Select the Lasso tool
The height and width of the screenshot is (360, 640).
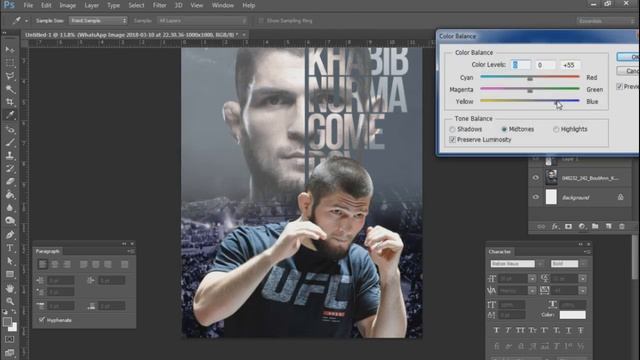pyautogui.click(x=10, y=76)
